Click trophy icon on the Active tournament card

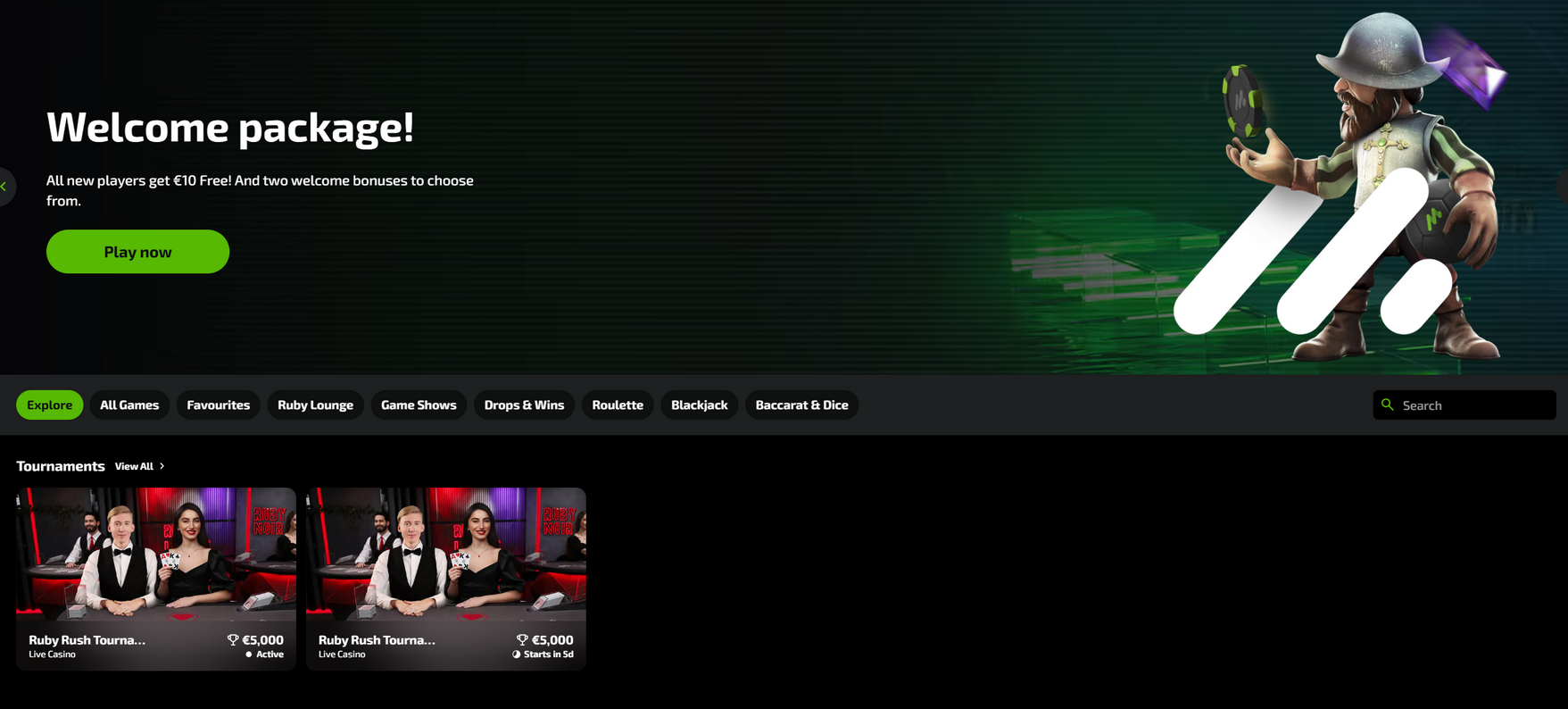(233, 640)
